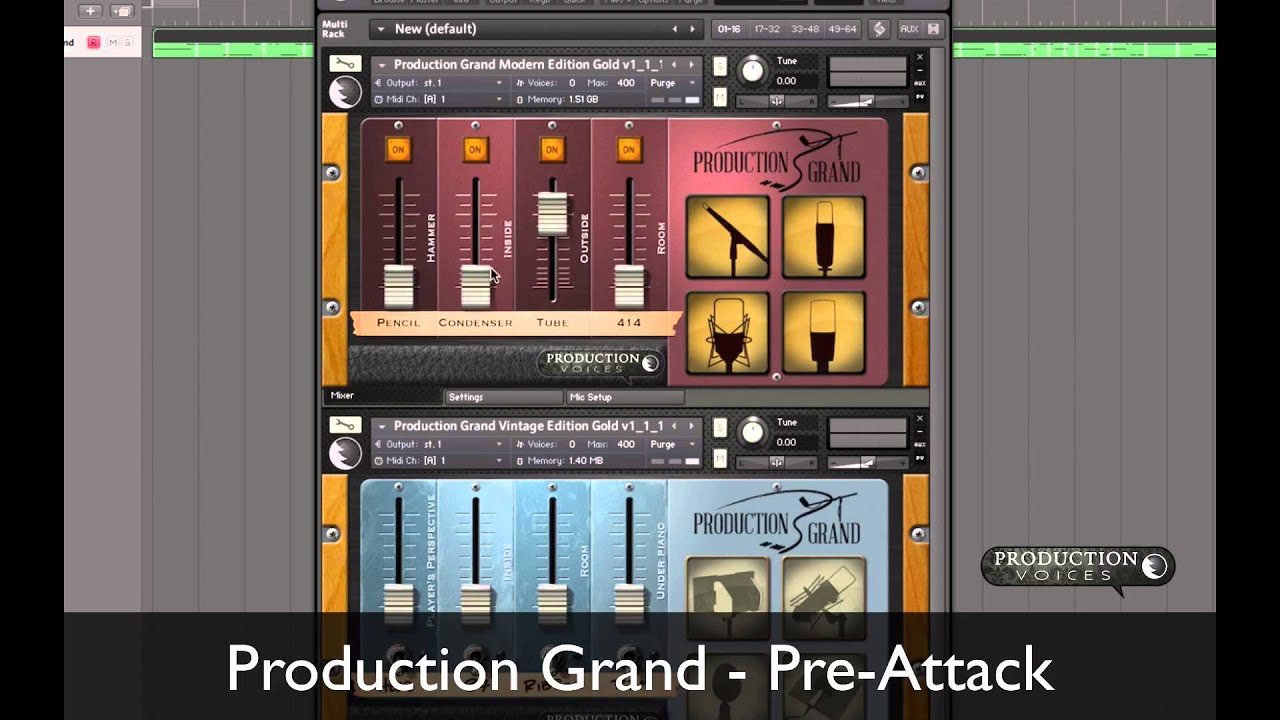Viewport: 1280px width, 720px height.
Task: Expand the Vintage Edition instrument name dropdown
Action: 381,426
